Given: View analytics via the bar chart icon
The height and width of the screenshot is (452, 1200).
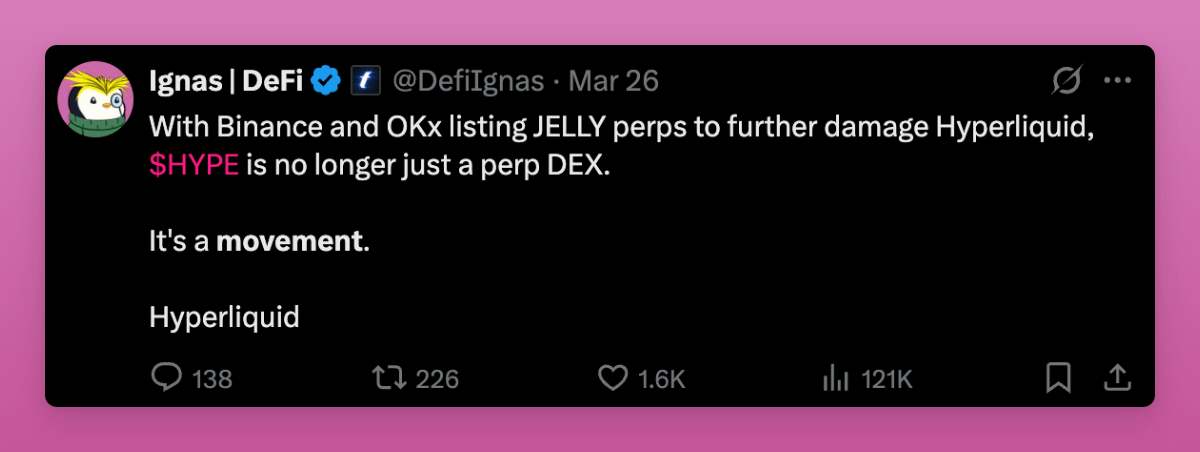Looking at the screenshot, I should click(835, 378).
